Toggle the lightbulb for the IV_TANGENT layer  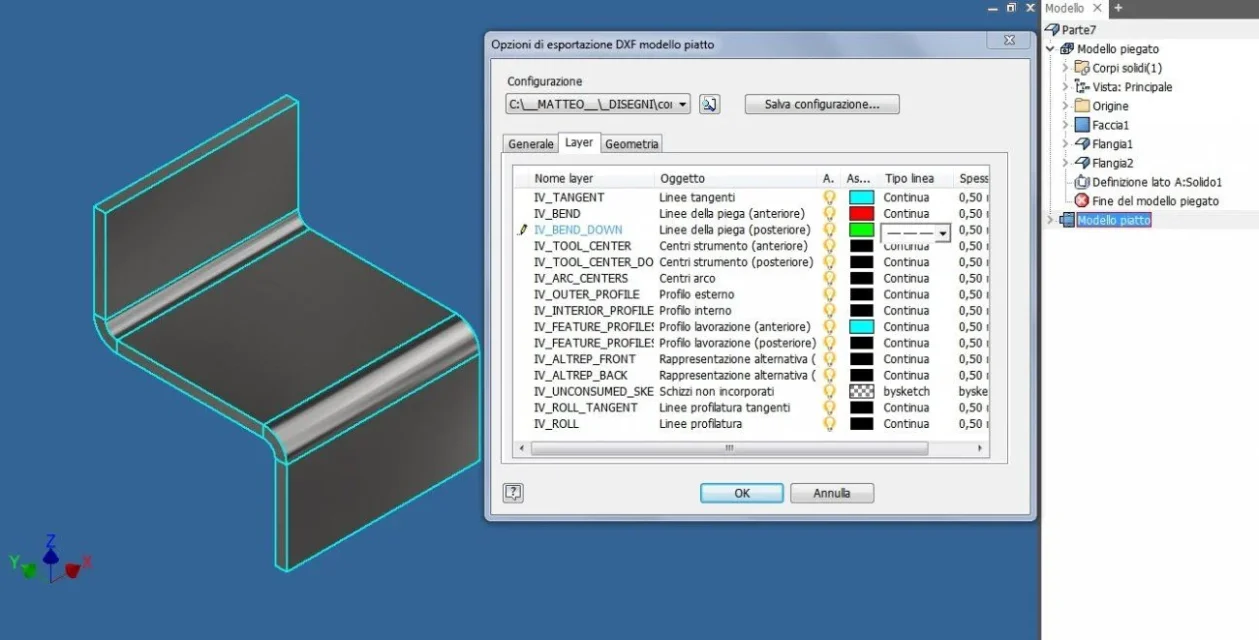[x=829, y=198]
